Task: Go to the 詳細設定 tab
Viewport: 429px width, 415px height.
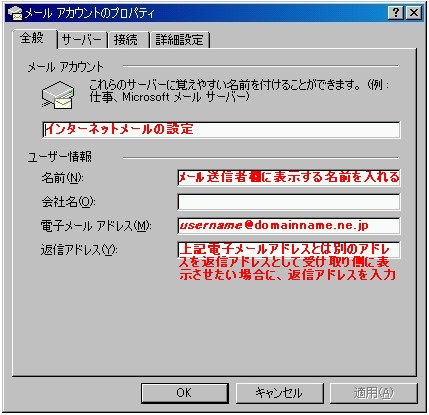Action: [179, 40]
